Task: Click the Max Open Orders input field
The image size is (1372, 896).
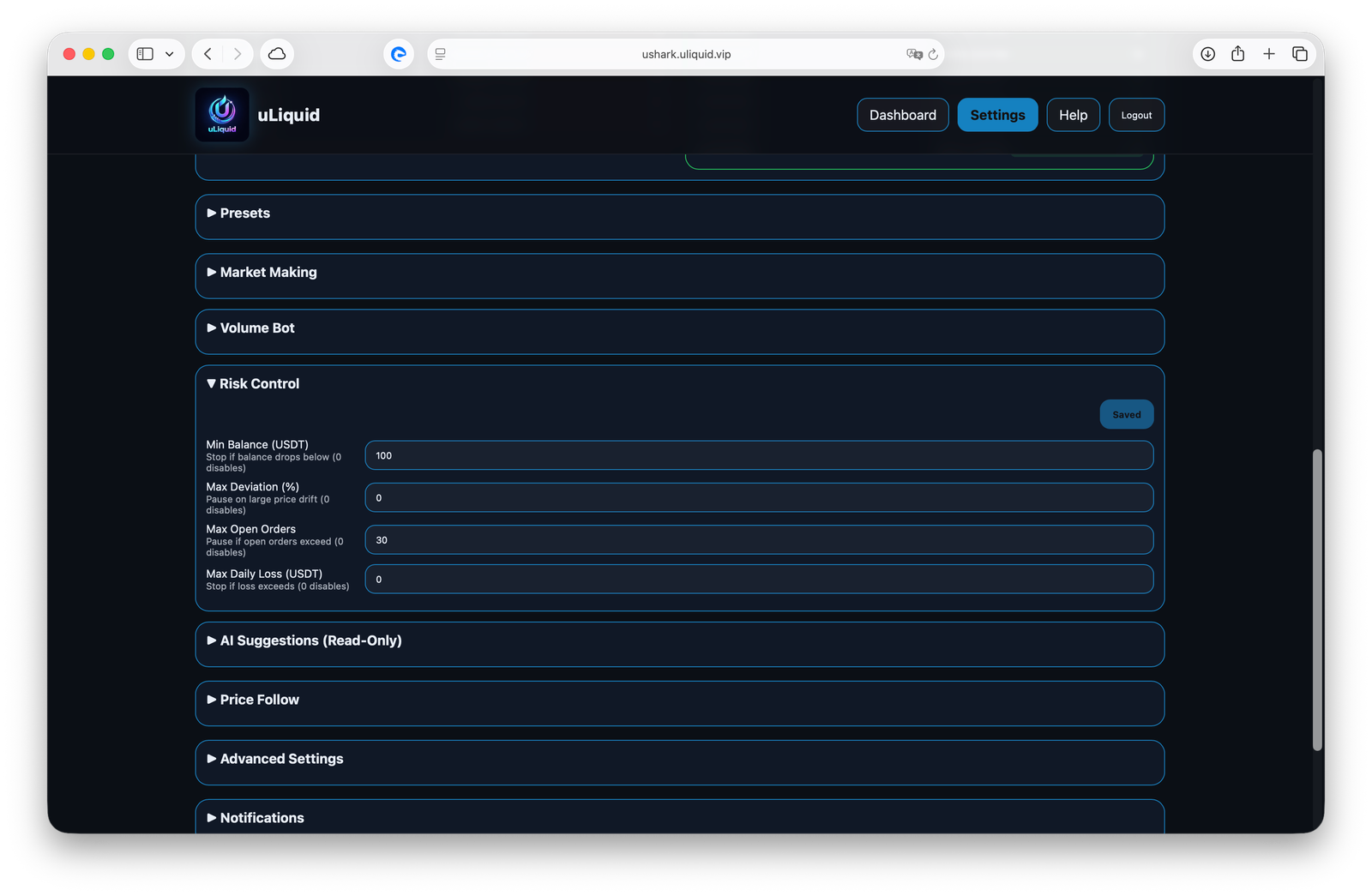Action: (x=759, y=539)
